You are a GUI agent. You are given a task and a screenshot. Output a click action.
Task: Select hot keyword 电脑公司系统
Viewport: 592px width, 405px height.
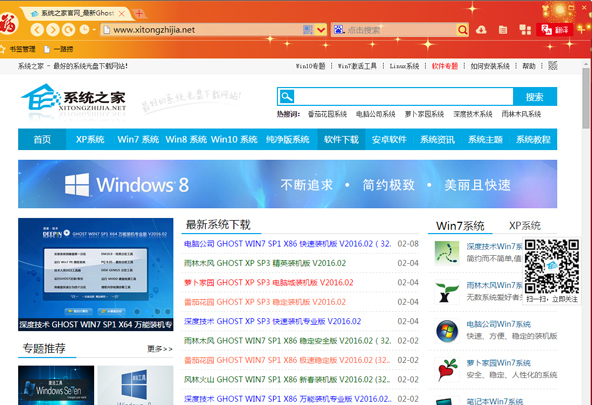[x=376, y=114]
